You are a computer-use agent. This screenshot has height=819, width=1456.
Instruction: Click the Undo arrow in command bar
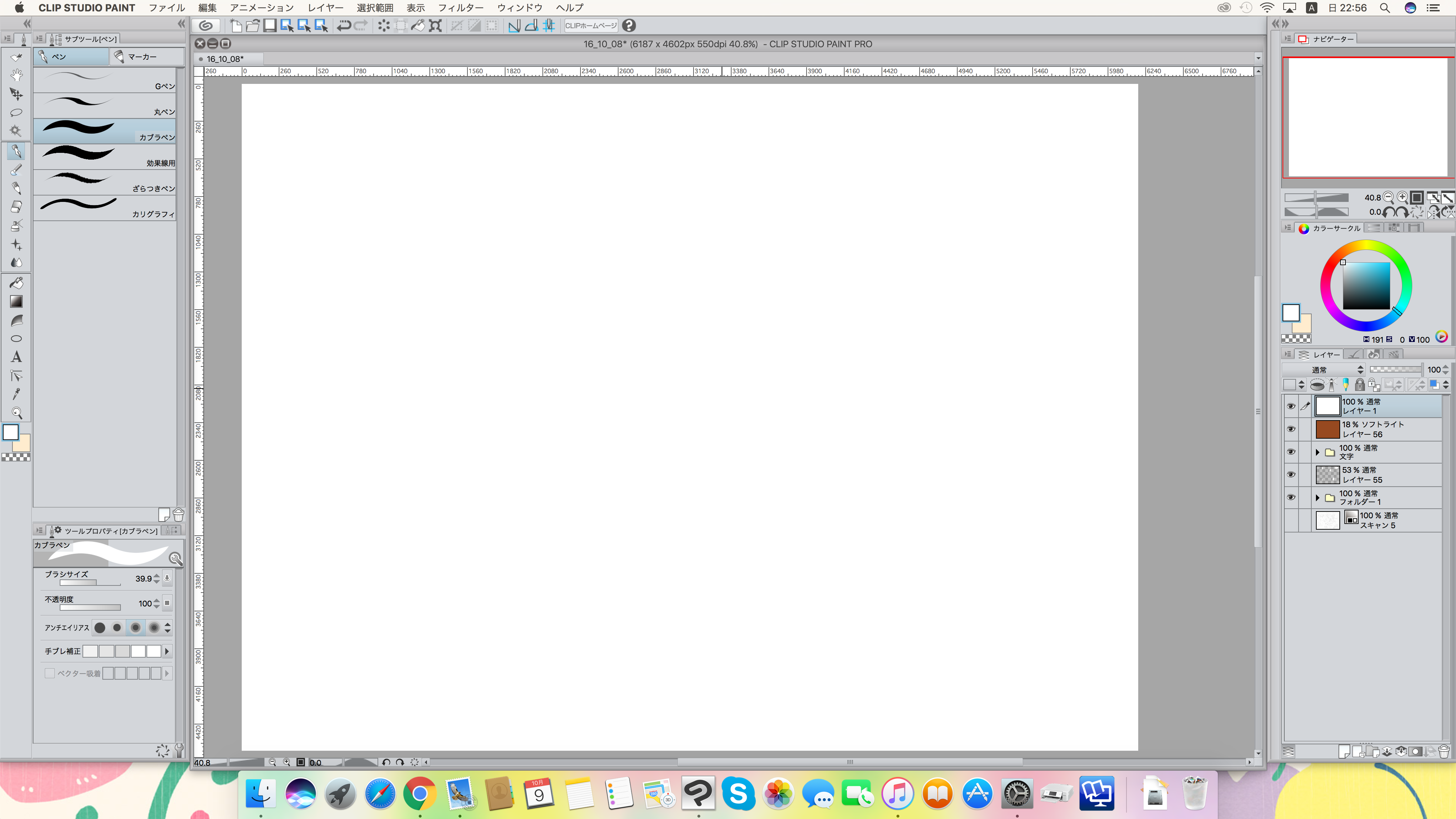(344, 26)
